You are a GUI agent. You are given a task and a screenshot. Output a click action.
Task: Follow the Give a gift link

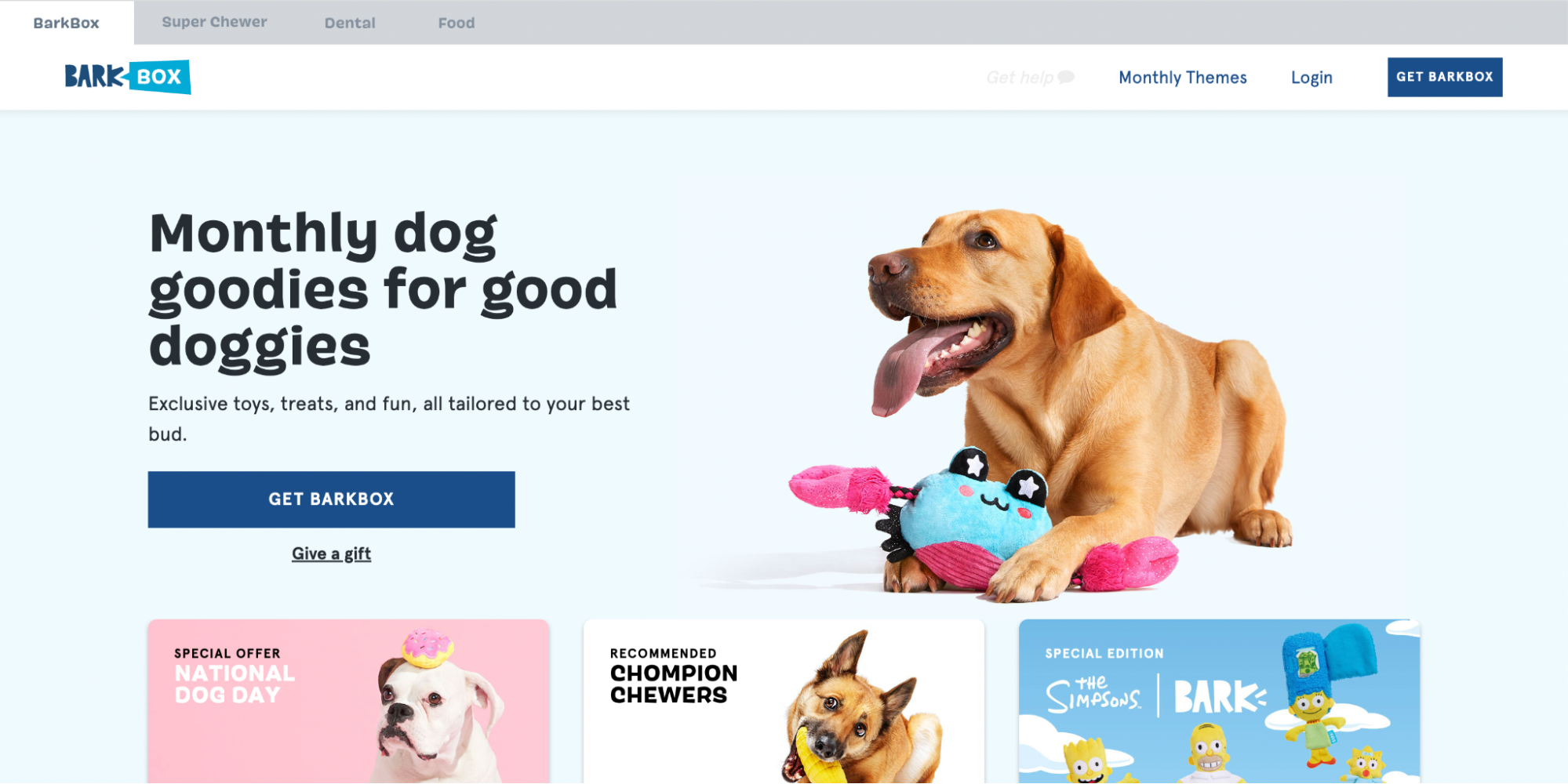coord(331,554)
